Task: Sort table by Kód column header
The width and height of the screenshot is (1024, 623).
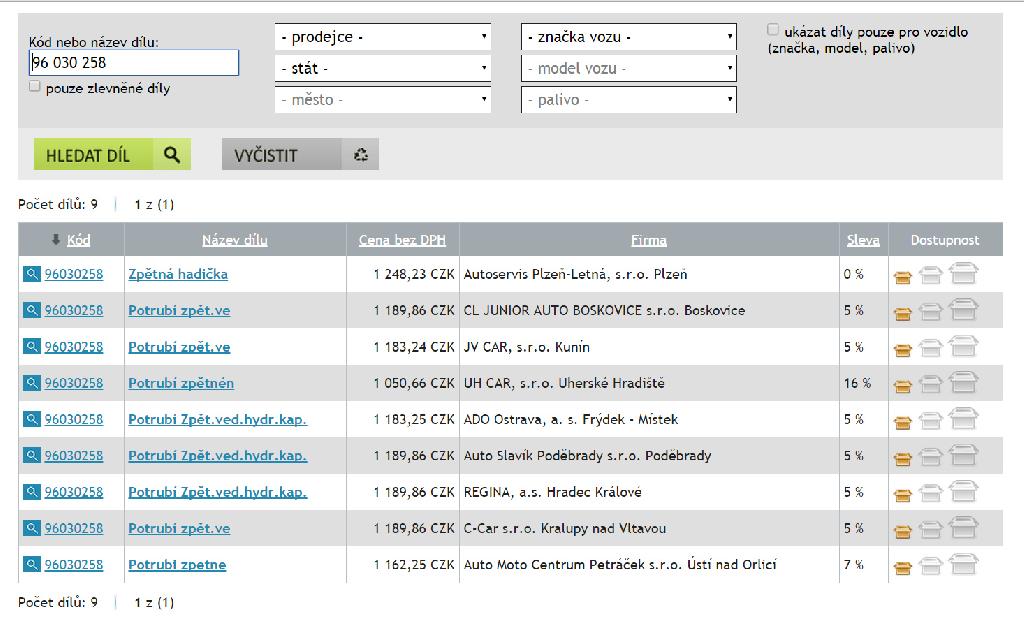Action: (78, 240)
